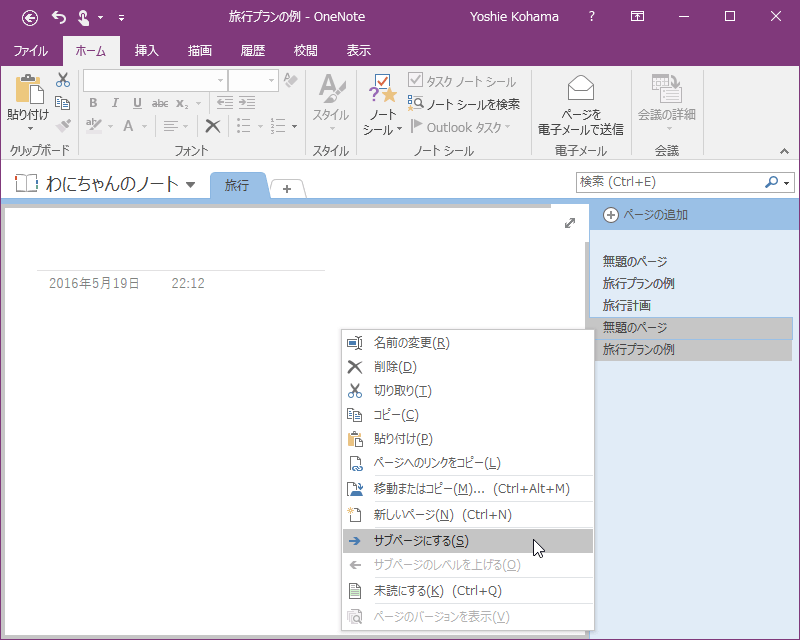This screenshot has height=640, width=800.
Task: Click the + new section tab
Action: pos(287,189)
